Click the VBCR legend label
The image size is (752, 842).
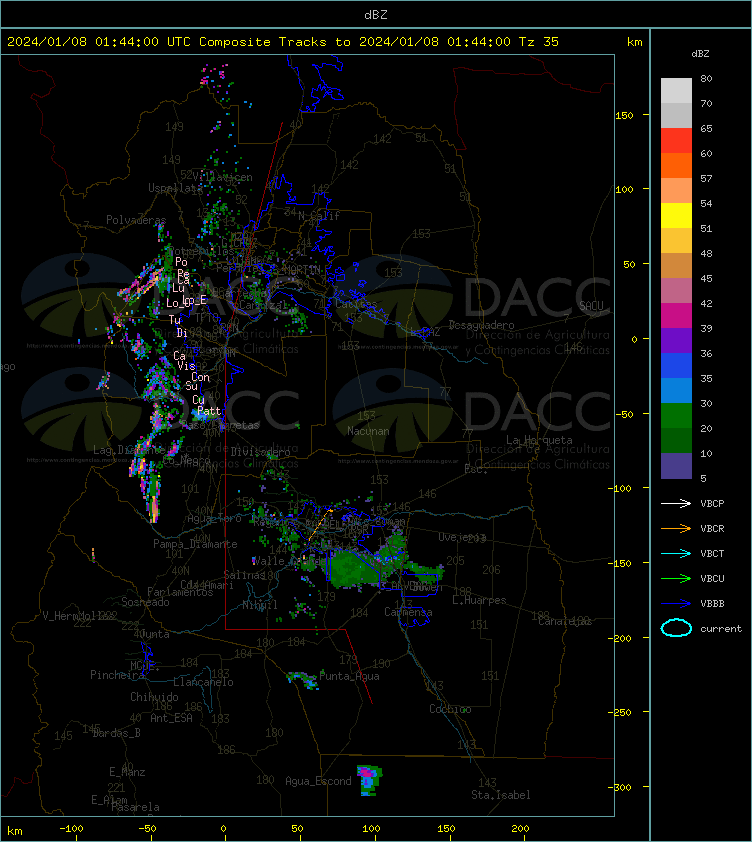tap(712, 528)
